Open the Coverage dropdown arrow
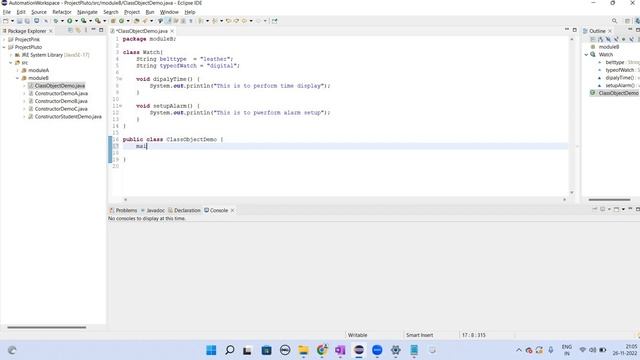Image resolution: width=640 pixels, height=360 pixels. pos(90,21)
